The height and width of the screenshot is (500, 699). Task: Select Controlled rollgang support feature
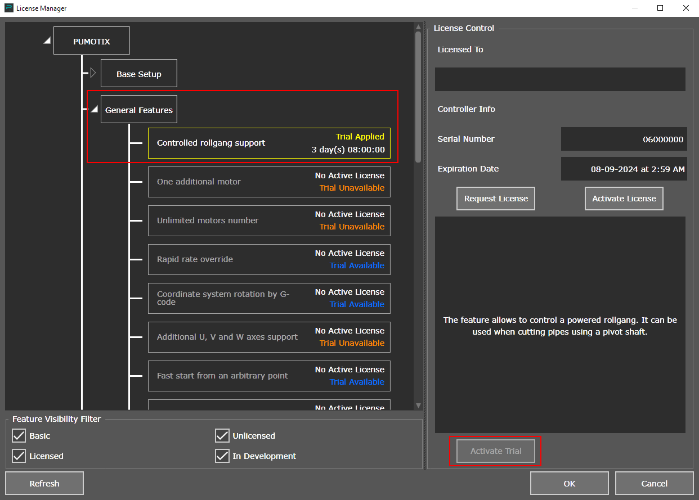pos(269,143)
